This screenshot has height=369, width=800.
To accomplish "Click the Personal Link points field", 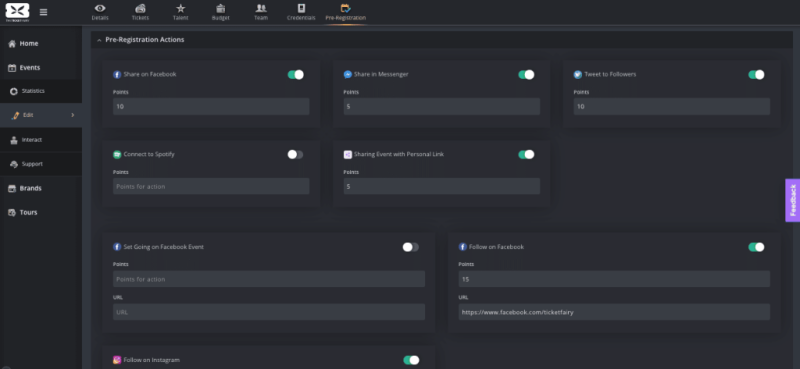I will click(x=442, y=186).
